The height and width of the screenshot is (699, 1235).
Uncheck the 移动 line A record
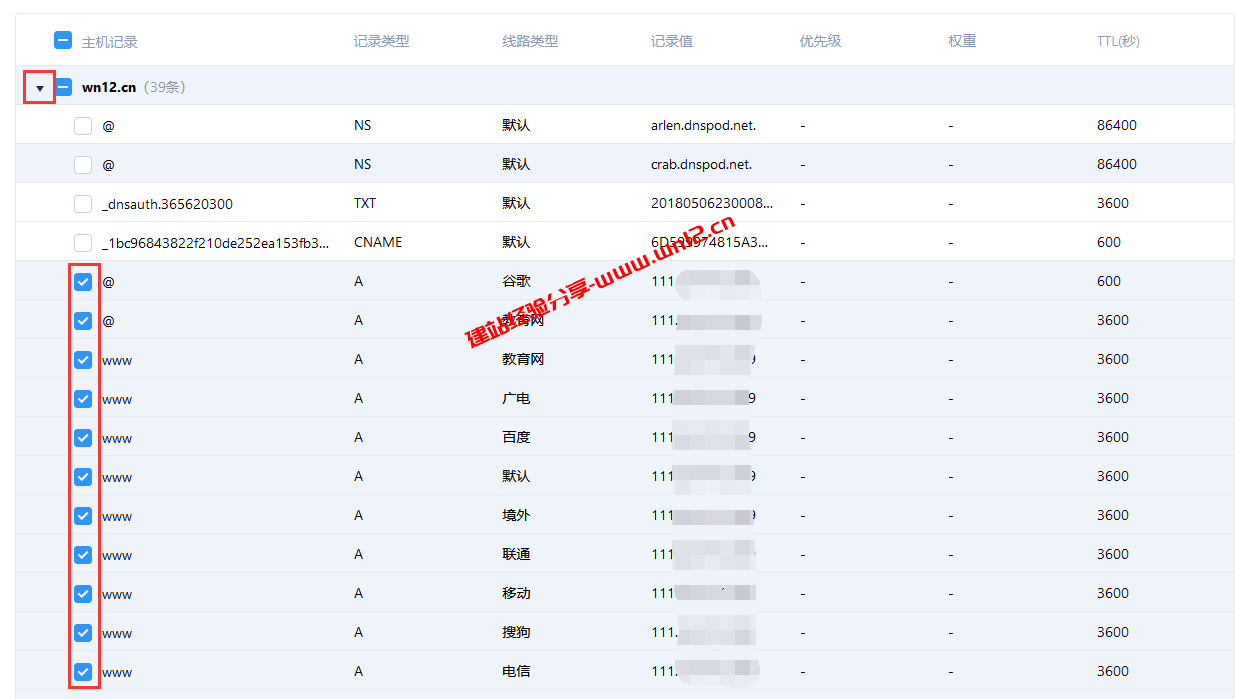click(x=83, y=593)
